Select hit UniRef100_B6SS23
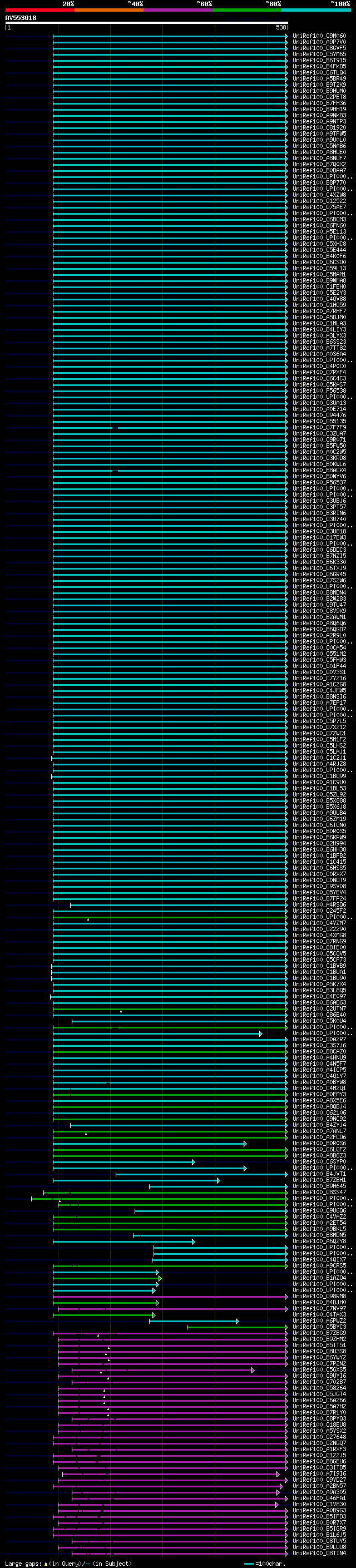This screenshot has height=1568, width=356. tap(319, 342)
